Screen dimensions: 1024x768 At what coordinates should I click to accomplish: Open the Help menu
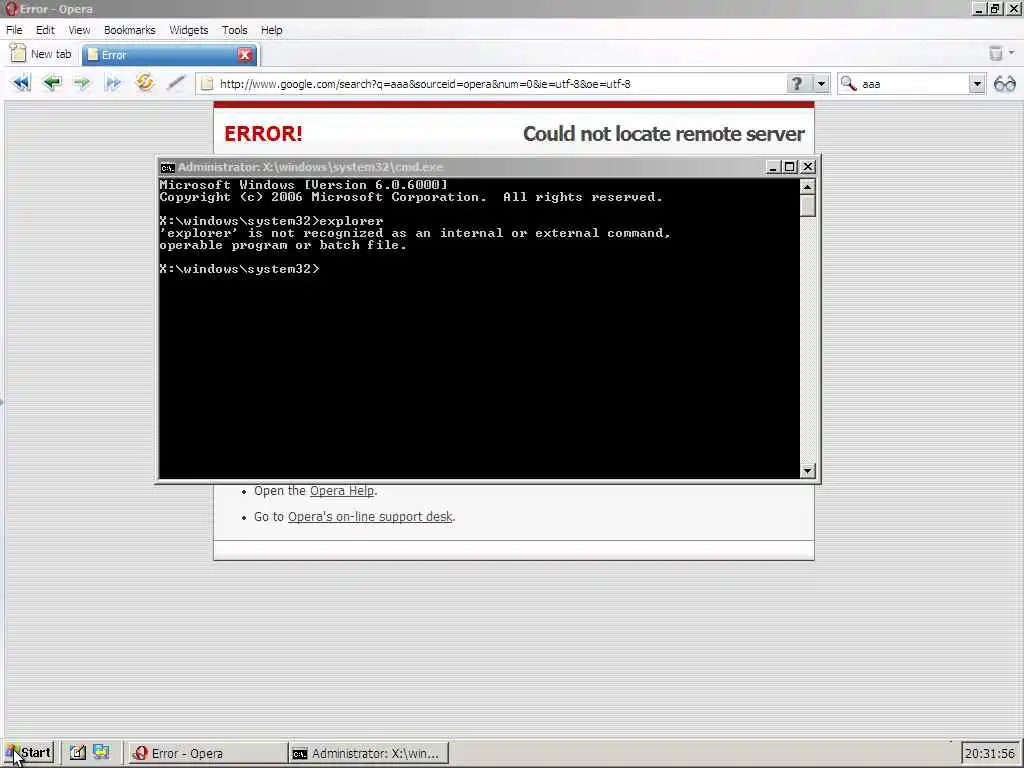point(272,30)
